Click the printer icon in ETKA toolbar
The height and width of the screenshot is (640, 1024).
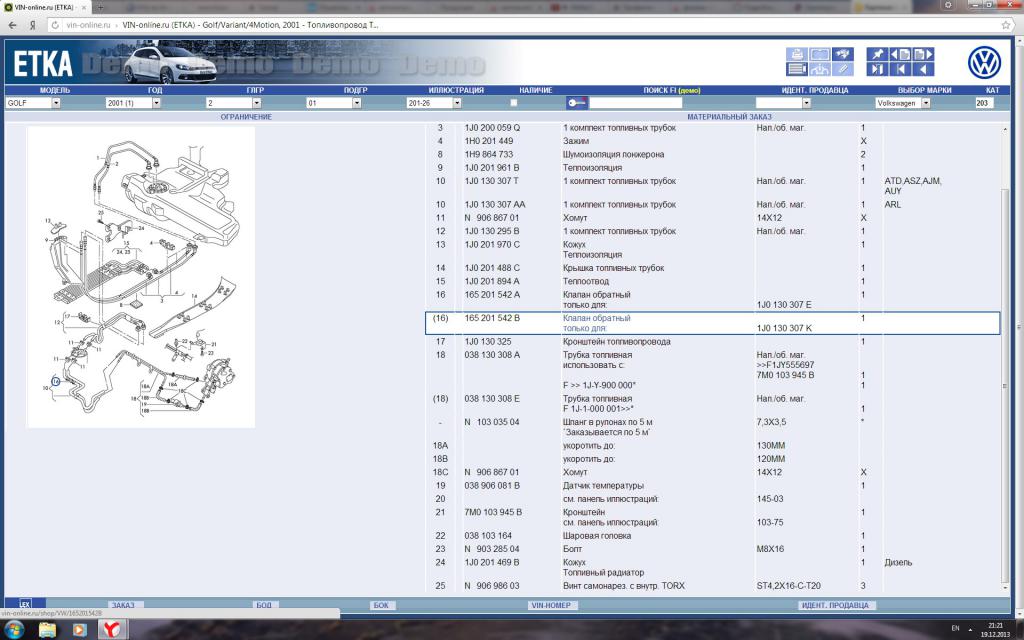pyautogui.click(x=796, y=54)
